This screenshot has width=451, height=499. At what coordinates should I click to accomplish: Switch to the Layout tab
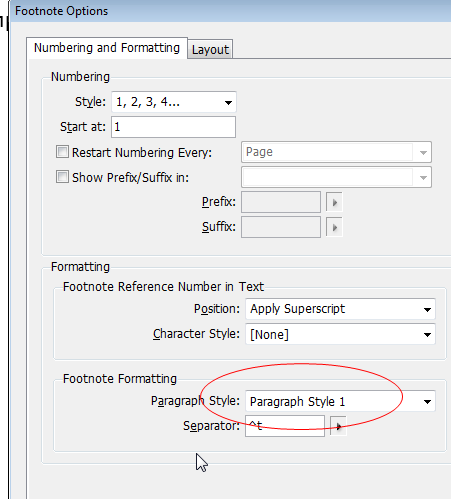click(210, 49)
